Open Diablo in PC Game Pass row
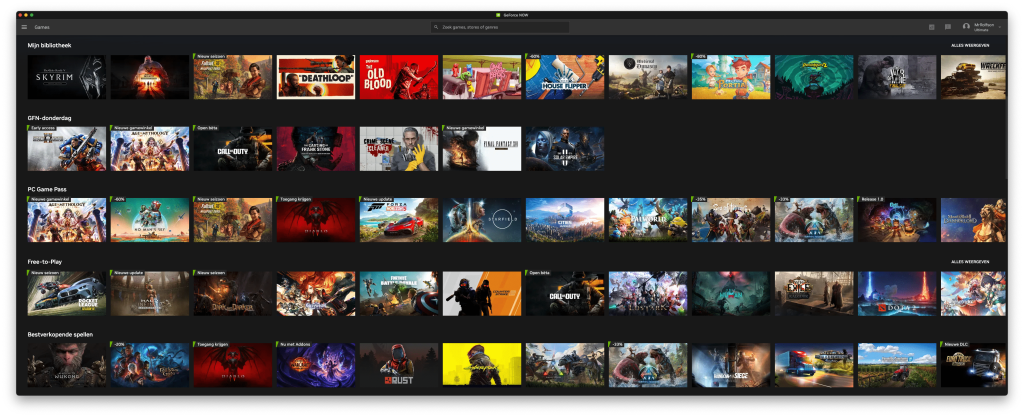This screenshot has width=1024, height=417. tap(316, 221)
